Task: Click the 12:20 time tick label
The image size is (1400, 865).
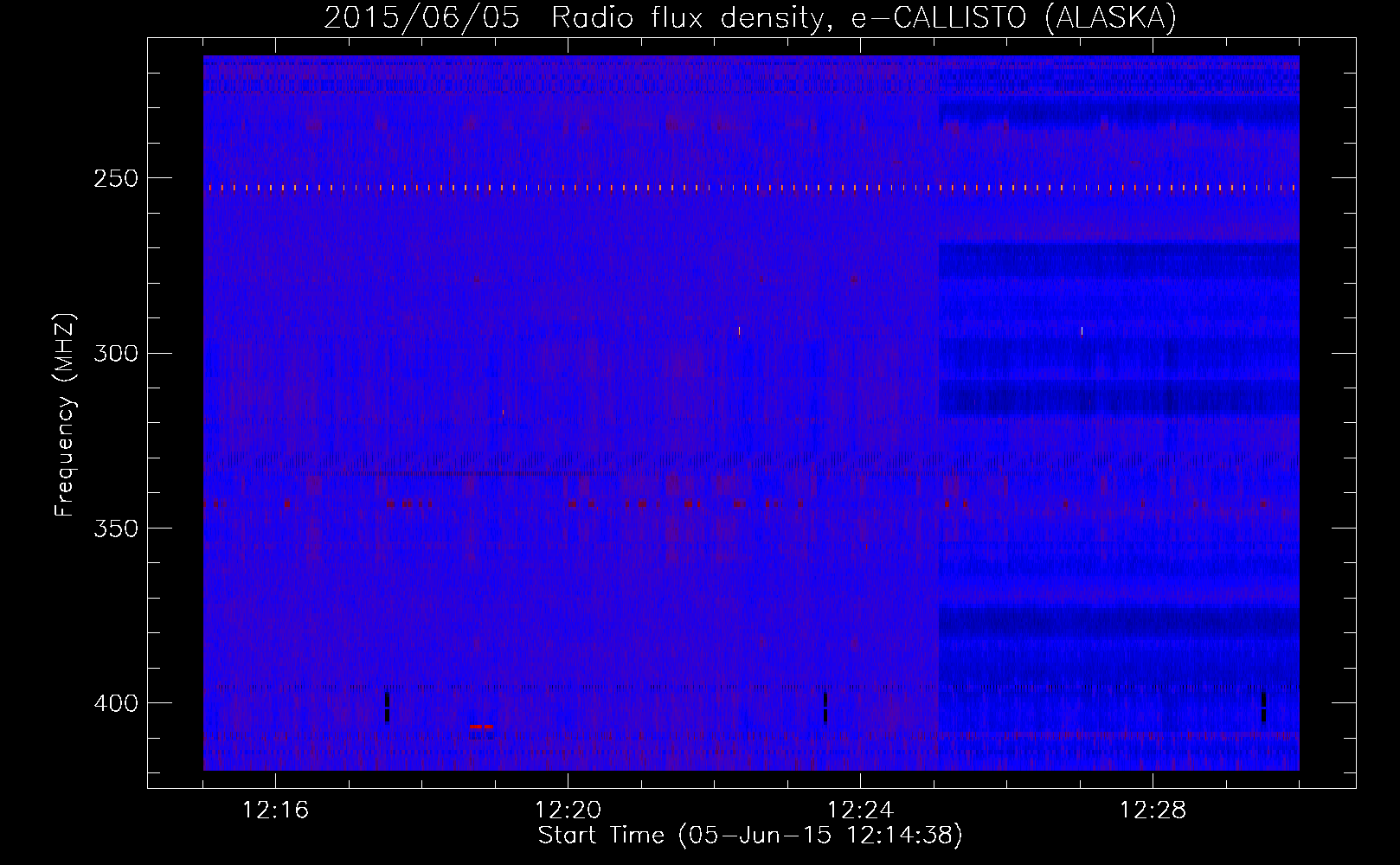Action: (568, 811)
